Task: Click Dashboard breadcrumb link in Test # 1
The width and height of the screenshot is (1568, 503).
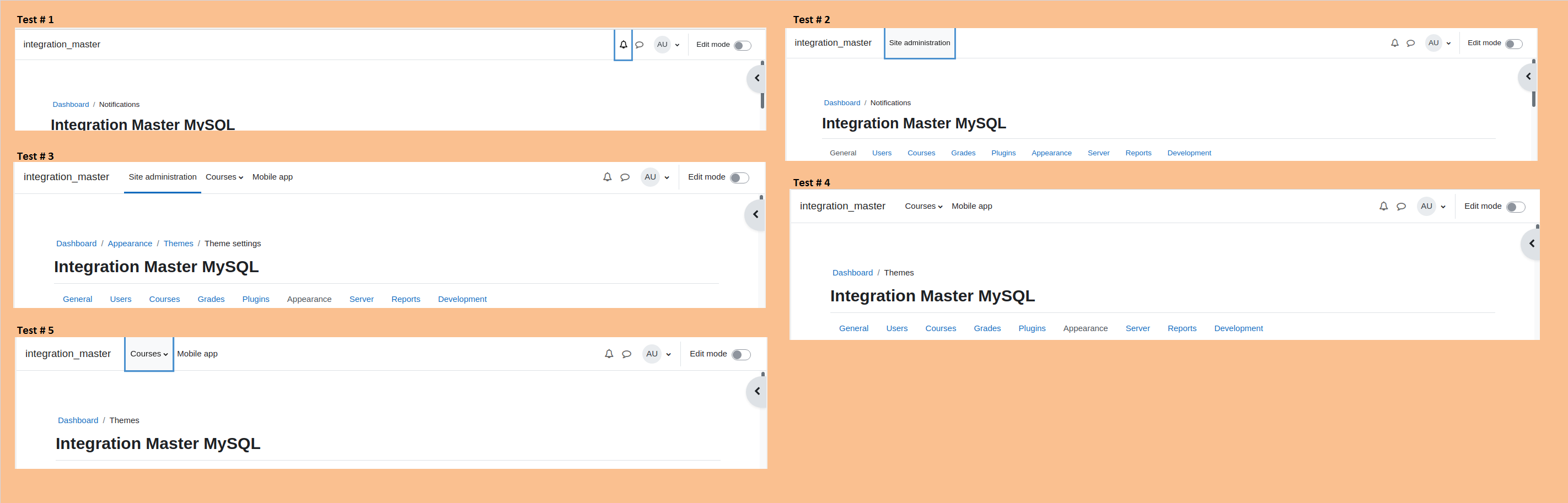Action: (71, 105)
